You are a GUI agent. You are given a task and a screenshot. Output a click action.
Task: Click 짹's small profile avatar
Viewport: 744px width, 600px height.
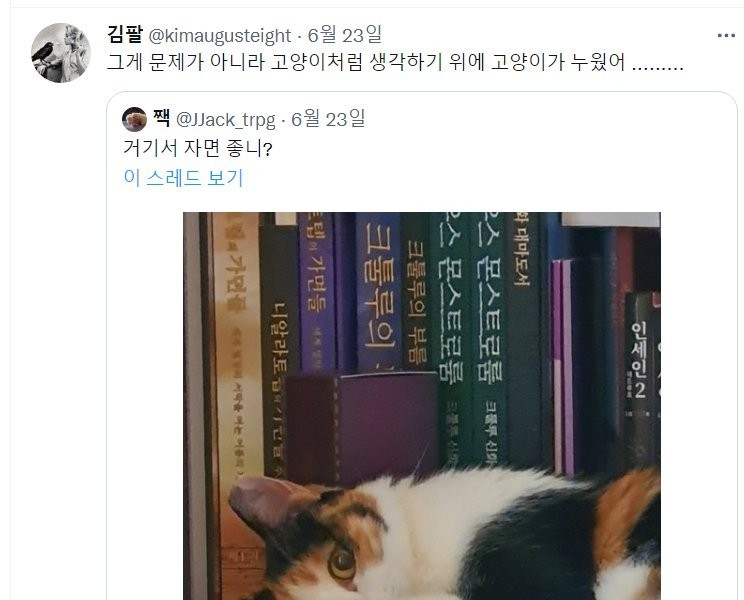134,120
